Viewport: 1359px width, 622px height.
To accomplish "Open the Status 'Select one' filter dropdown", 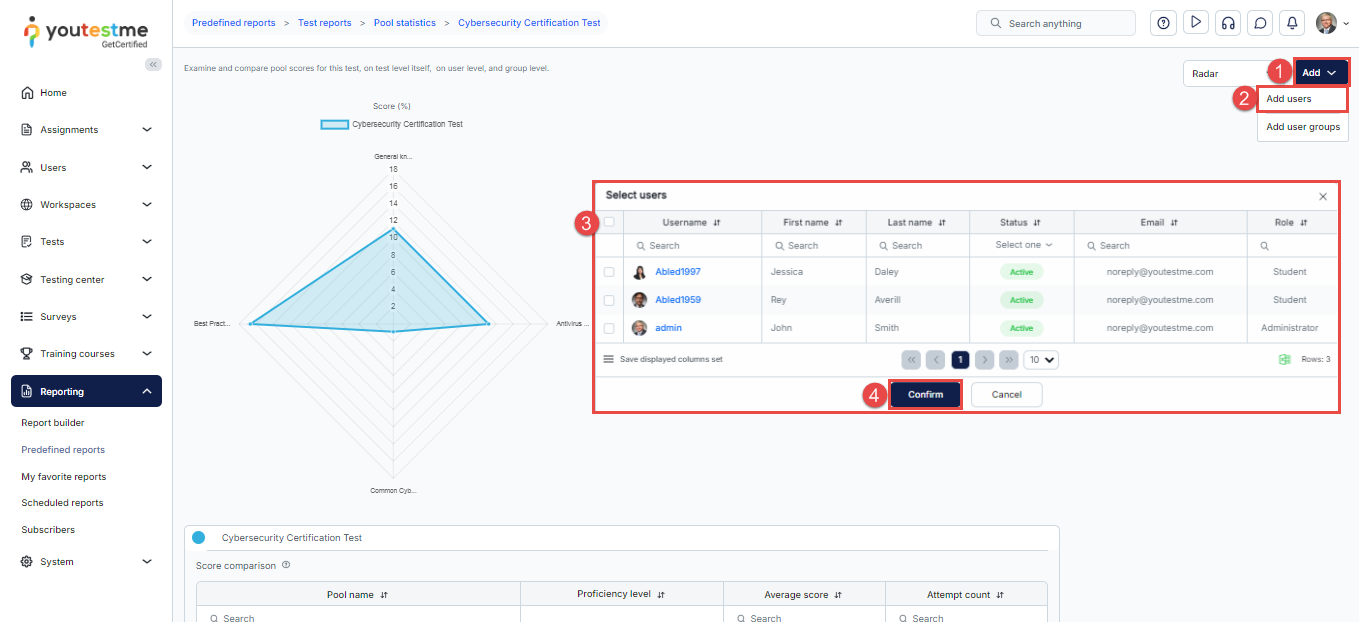I will (x=1023, y=245).
